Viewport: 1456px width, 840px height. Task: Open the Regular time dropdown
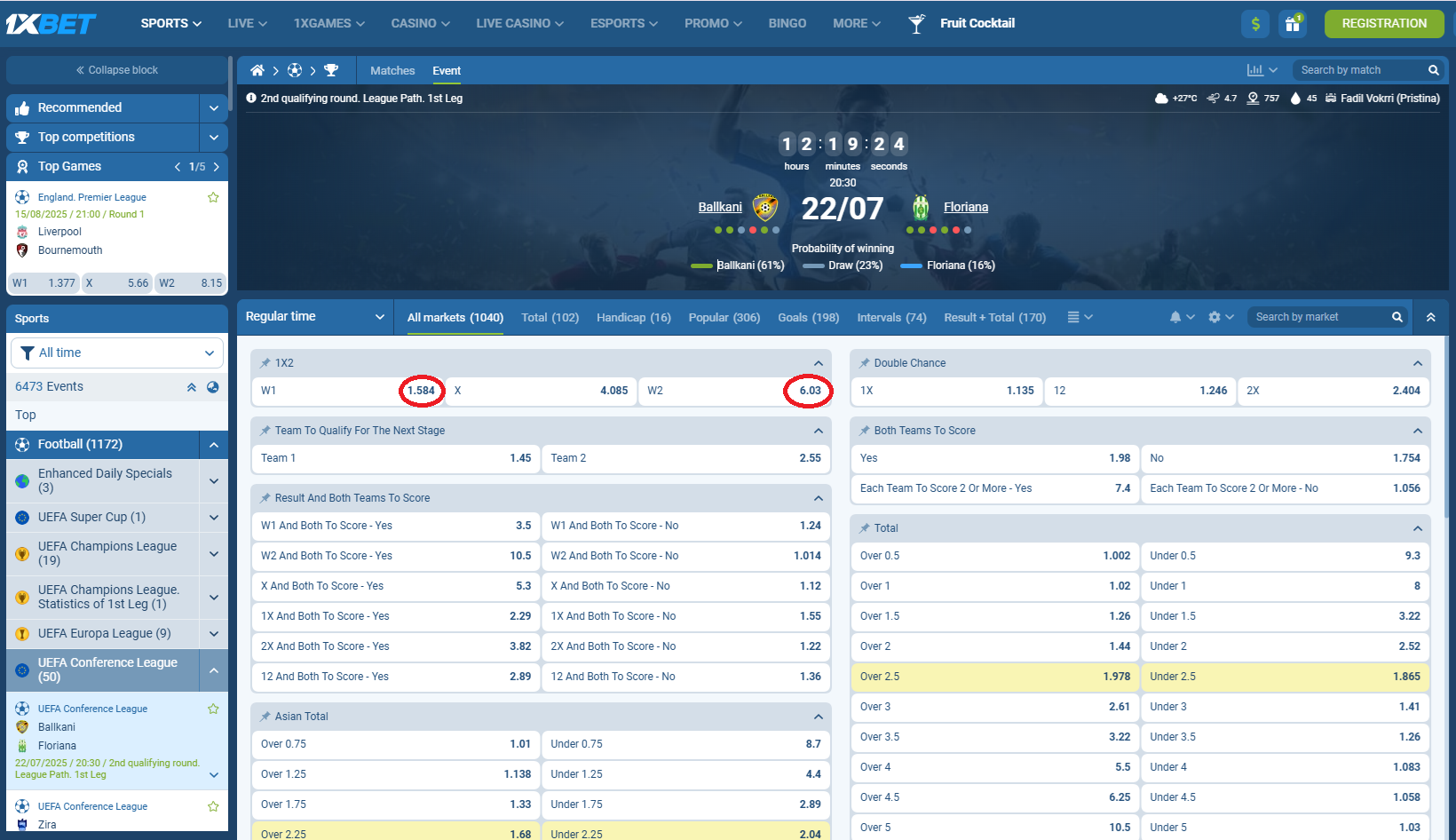click(x=314, y=317)
